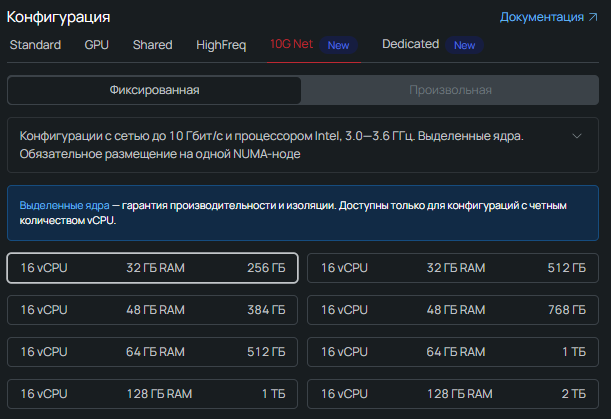
Task: Pick 16 vCPU 64 ГБ RAM 512 ГБ
Action: pyautogui.click(x=152, y=352)
